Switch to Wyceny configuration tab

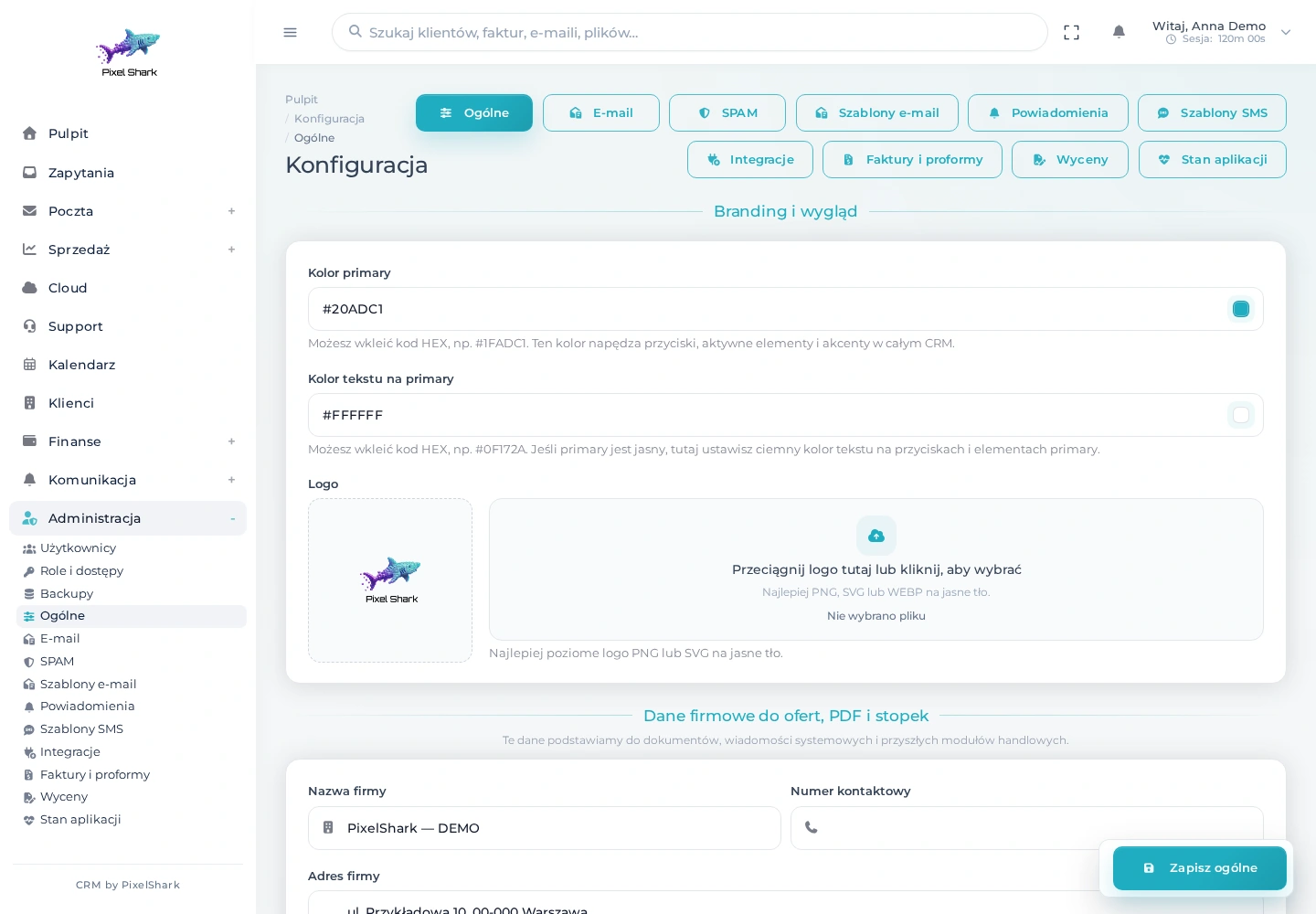coord(1070,160)
